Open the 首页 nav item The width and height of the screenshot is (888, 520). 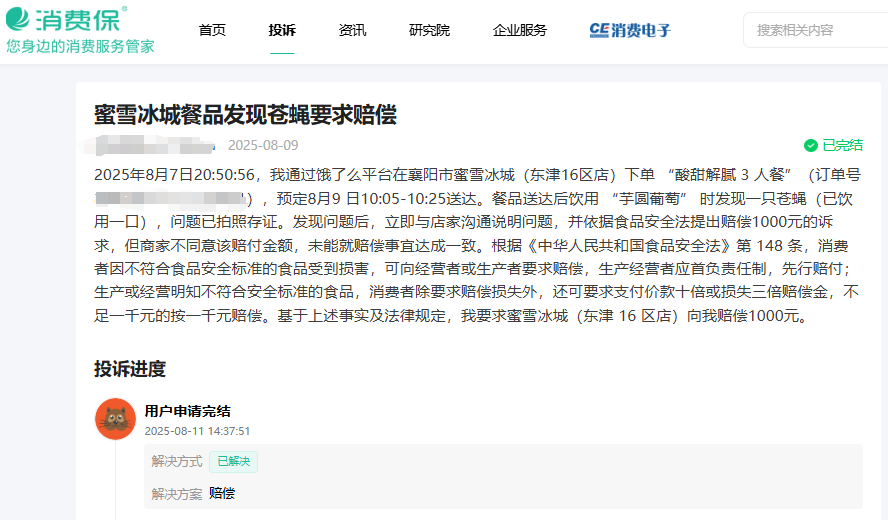[x=212, y=30]
